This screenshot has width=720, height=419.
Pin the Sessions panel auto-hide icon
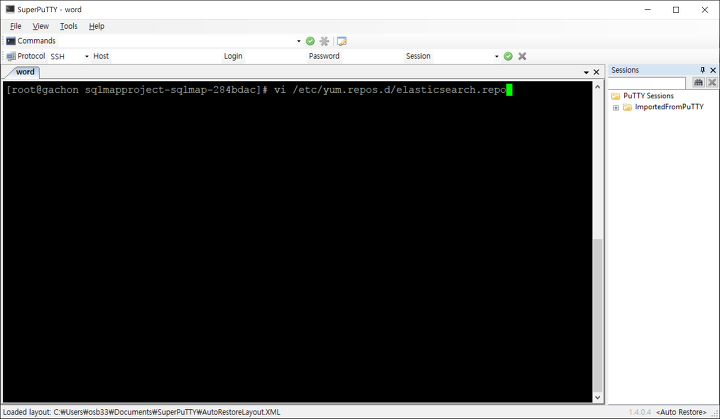703,70
